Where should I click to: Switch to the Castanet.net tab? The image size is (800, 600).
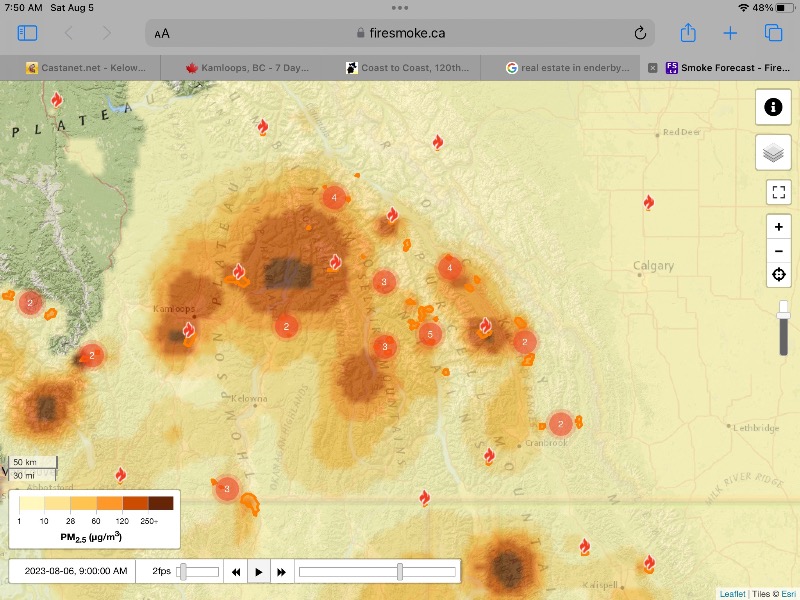[x=85, y=68]
